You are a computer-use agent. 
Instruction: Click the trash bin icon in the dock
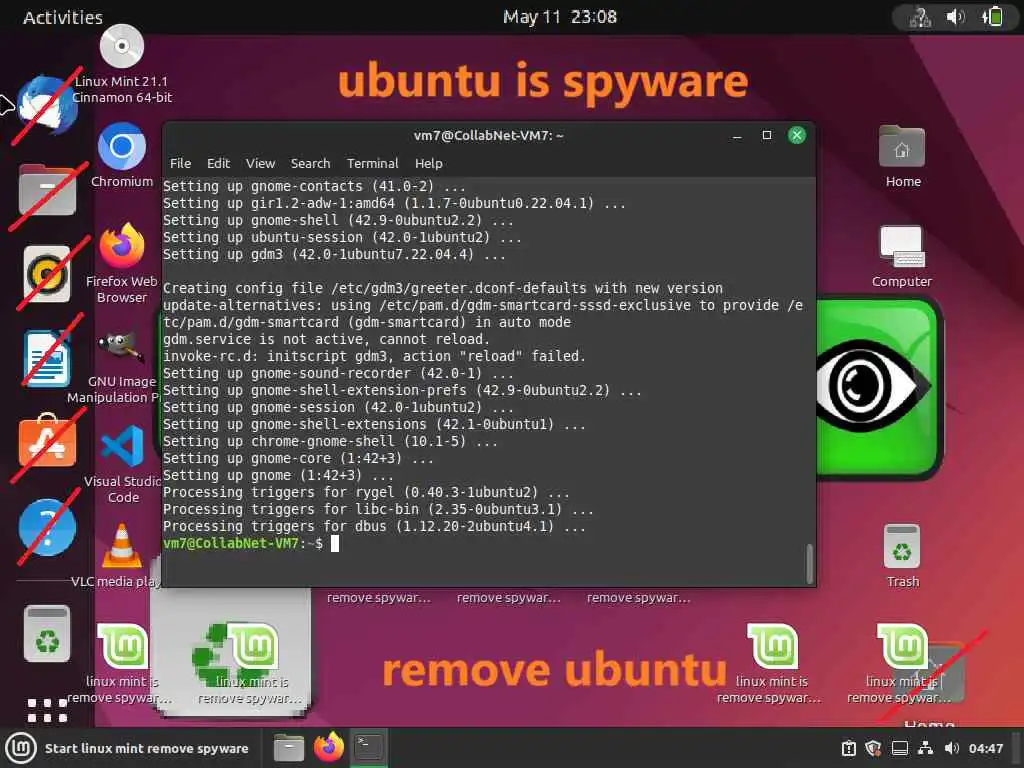[x=47, y=633]
